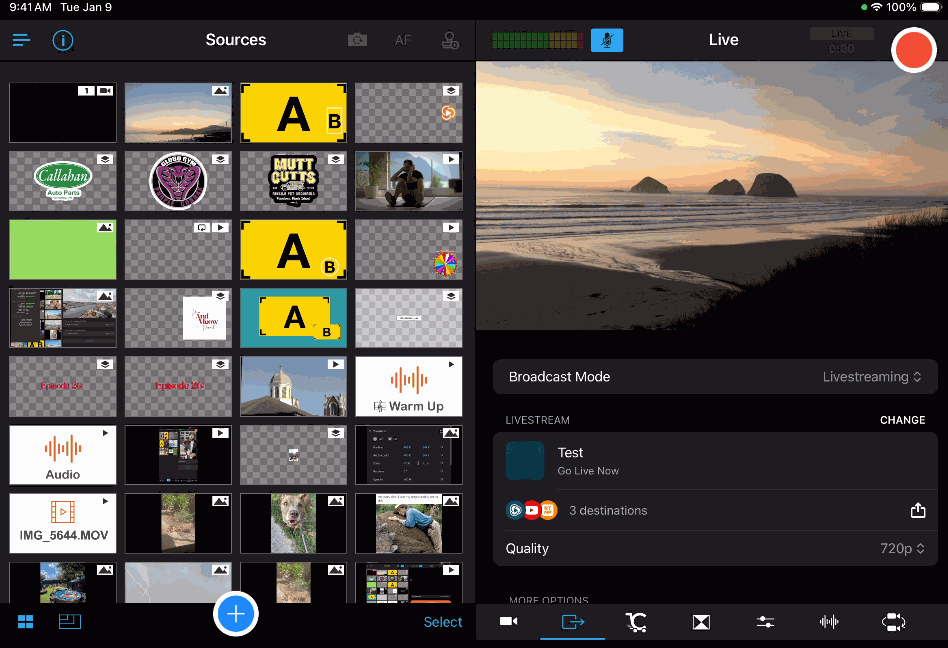Select the Audio waveform source
The width and height of the screenshot is (948, 648).
tap(63, 455)
